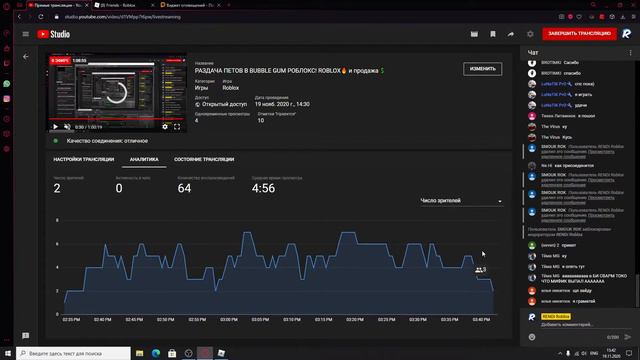Image resolution: width=640 pixels, height=360 pixels.
Task: Open the YouTube Studio hamburger menu
Action: (x=26, y=34)
